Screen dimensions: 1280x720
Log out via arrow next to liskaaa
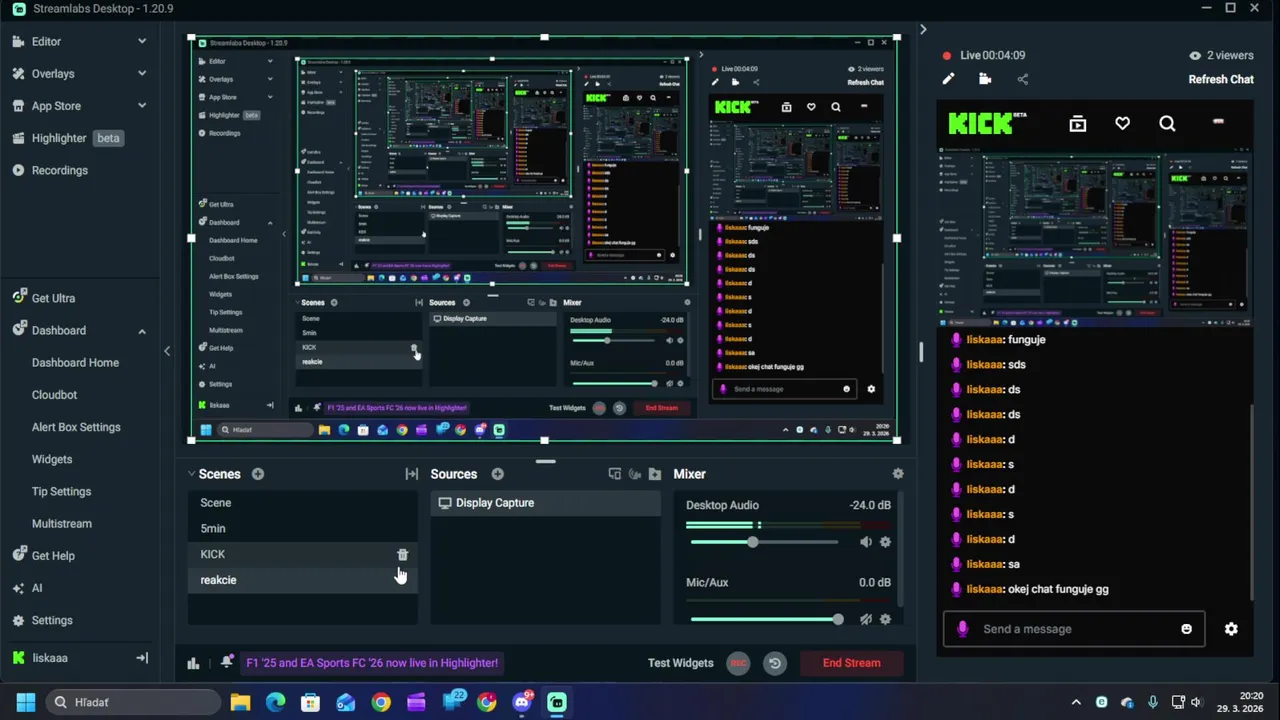(142, 658)
